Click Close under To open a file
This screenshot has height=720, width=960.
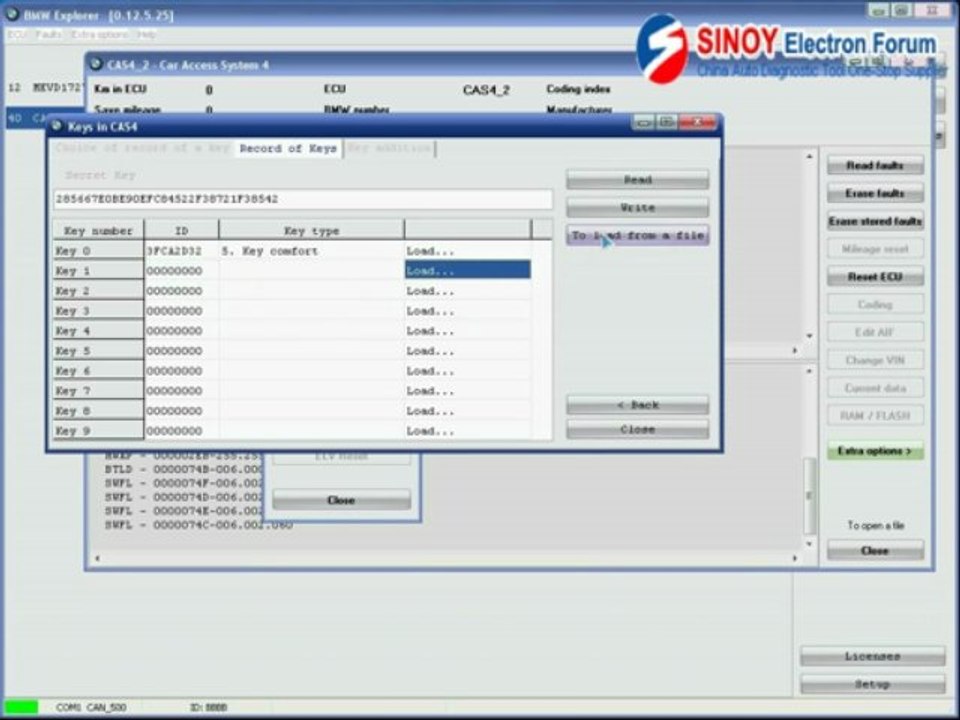[875, 550]
